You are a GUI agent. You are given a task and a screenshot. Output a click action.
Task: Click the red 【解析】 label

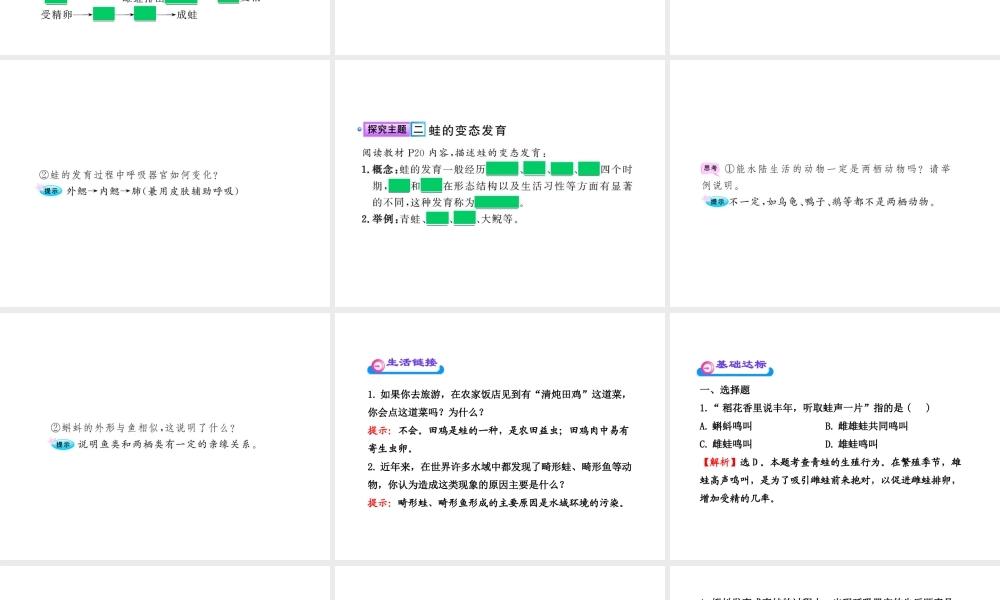tap(719, 462)
